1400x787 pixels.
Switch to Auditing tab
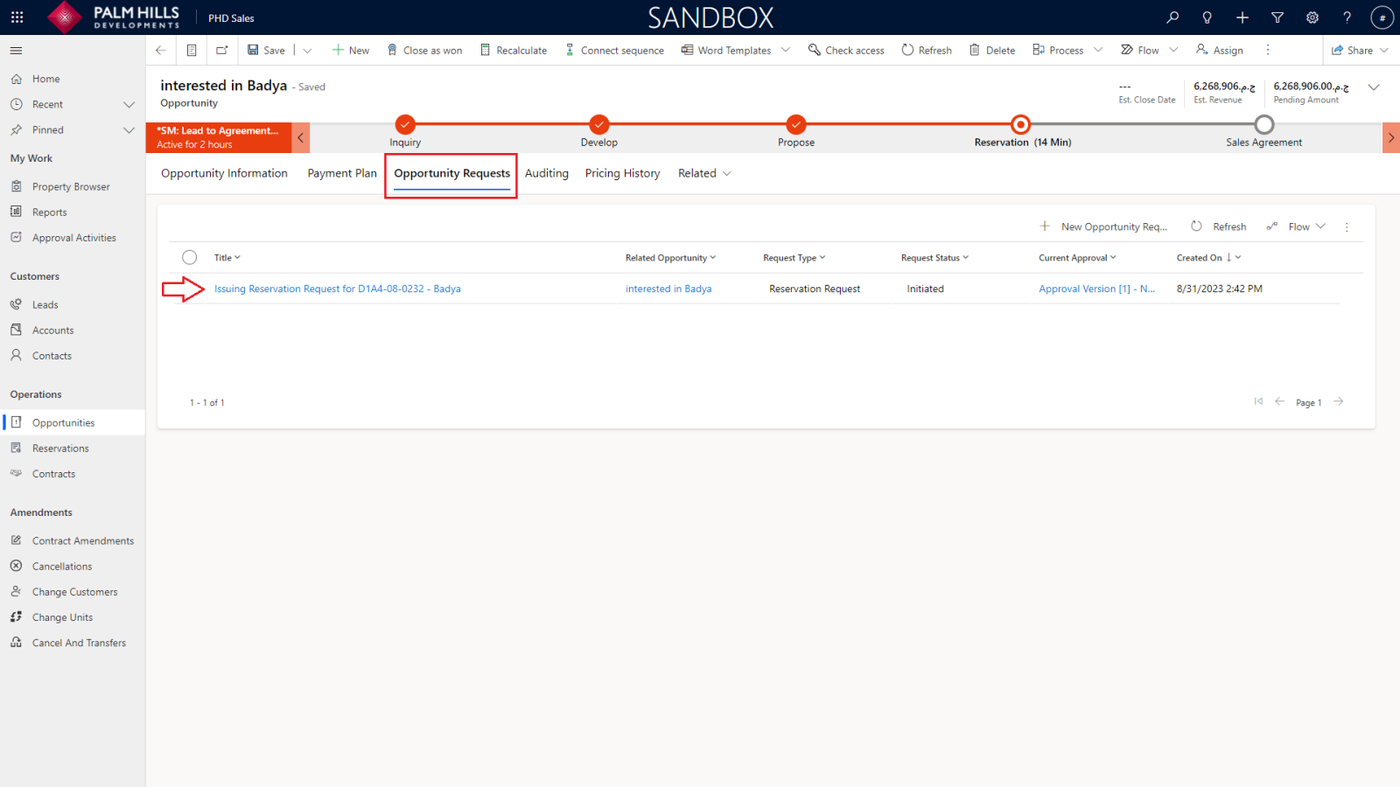[547, 173]
